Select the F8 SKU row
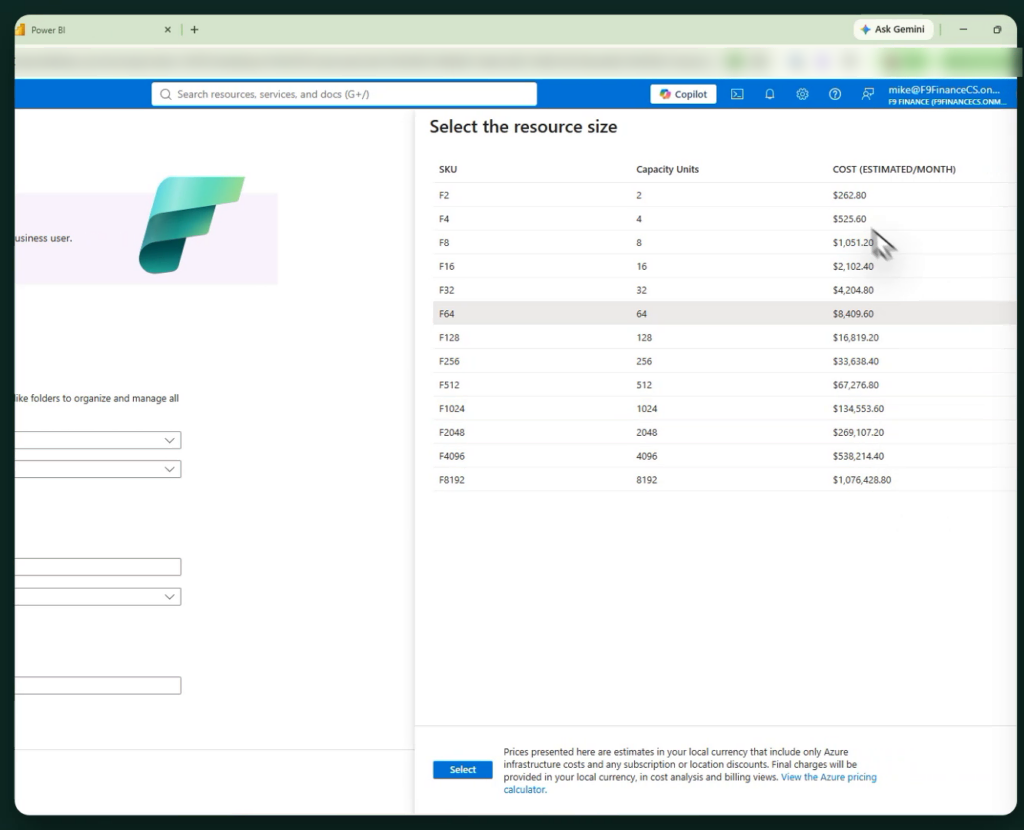 click(724, 242)
